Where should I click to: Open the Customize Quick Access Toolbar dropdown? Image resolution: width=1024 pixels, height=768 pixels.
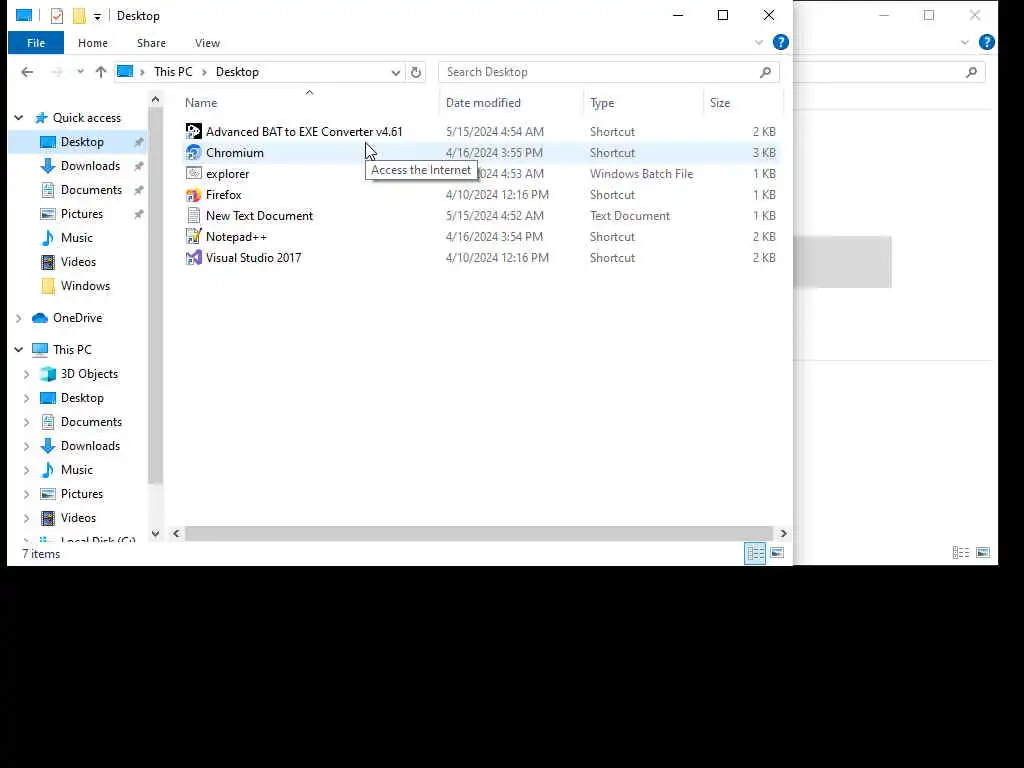[97, 16]
